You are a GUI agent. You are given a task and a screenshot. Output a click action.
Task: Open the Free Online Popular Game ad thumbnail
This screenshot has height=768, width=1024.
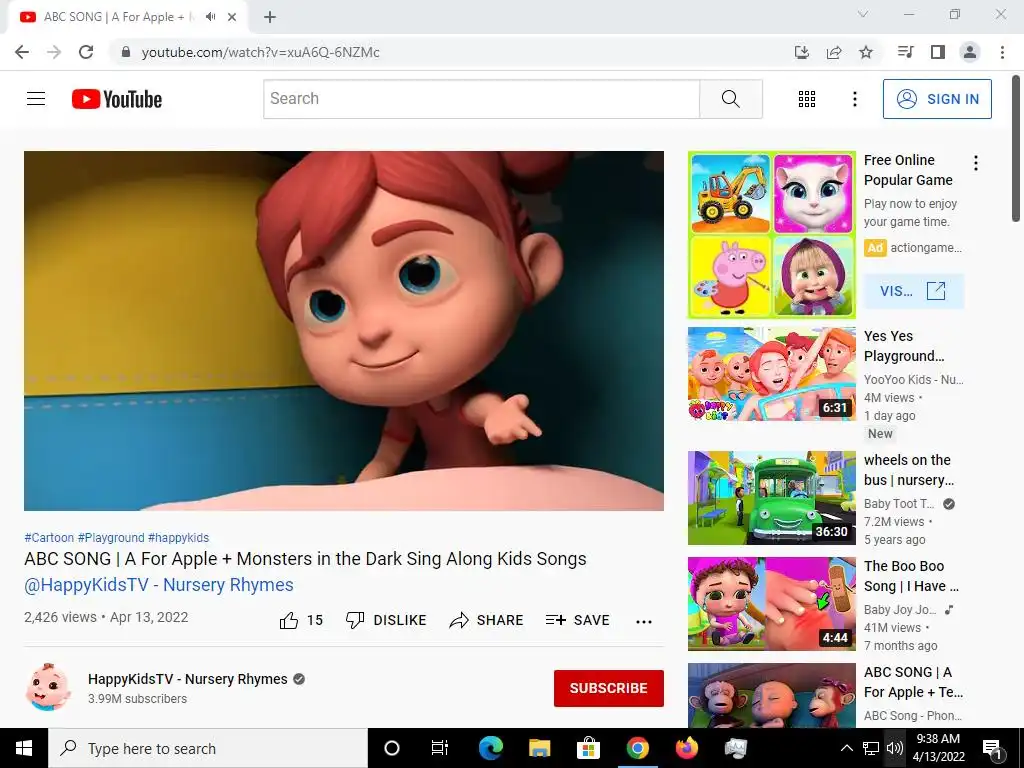pos(771,235)
